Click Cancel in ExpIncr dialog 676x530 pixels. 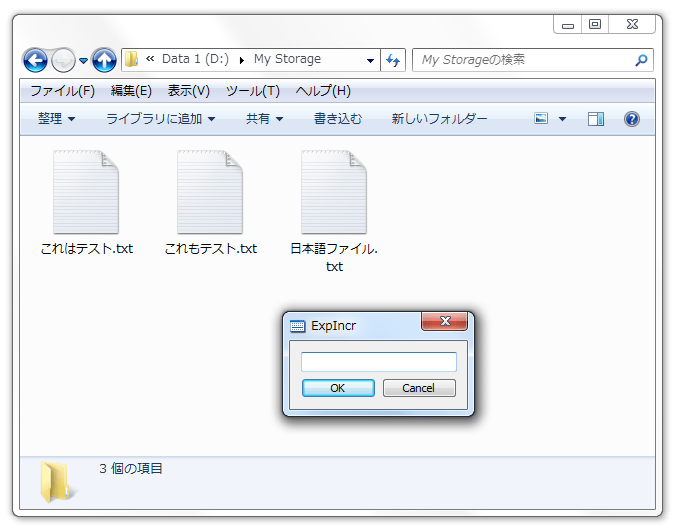[x=419, y=388]
